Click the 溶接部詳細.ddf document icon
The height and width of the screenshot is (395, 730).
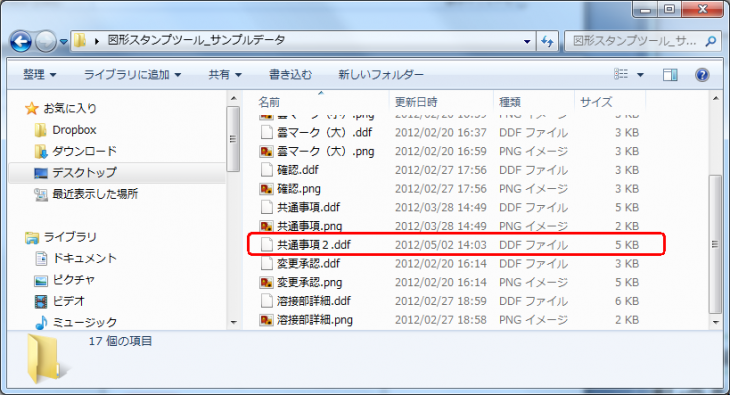[x=266, y=301]
